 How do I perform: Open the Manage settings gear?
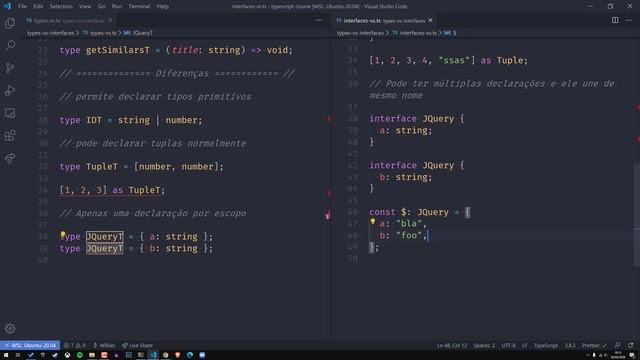tap(10, 328)
